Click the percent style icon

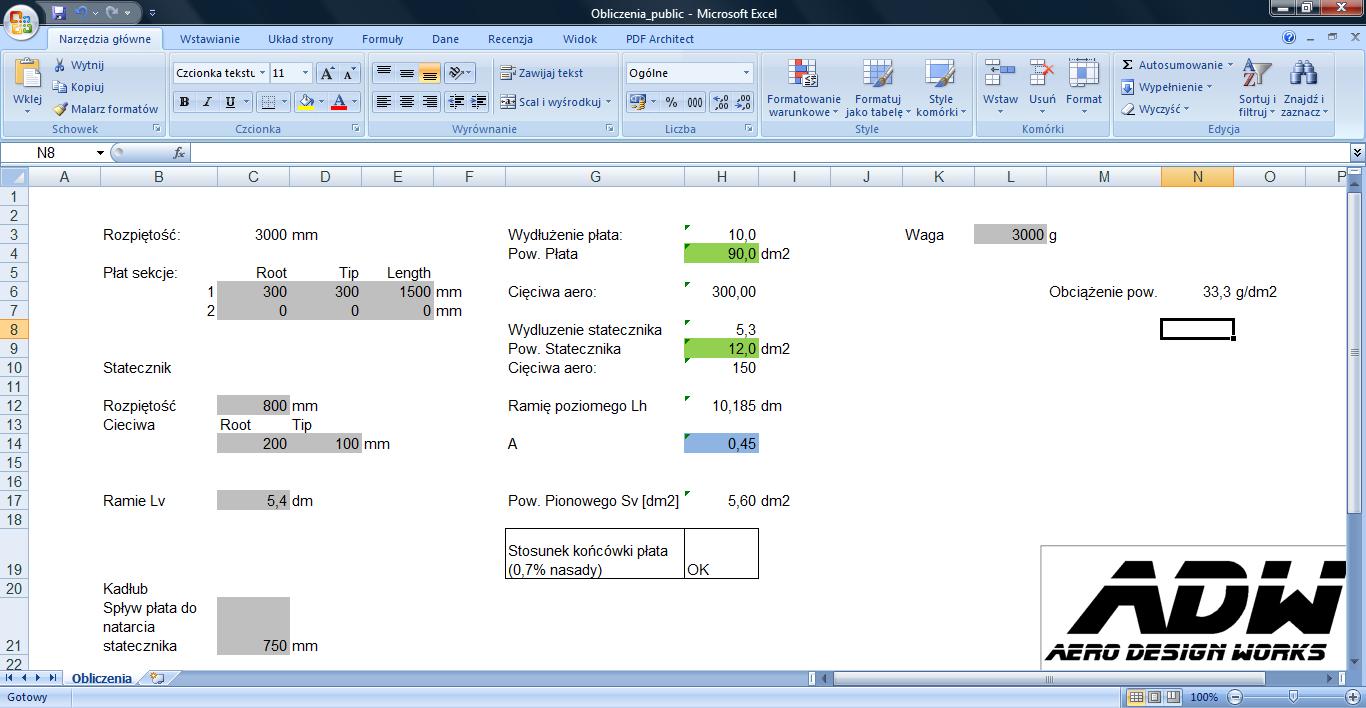(x=671, y=102)
